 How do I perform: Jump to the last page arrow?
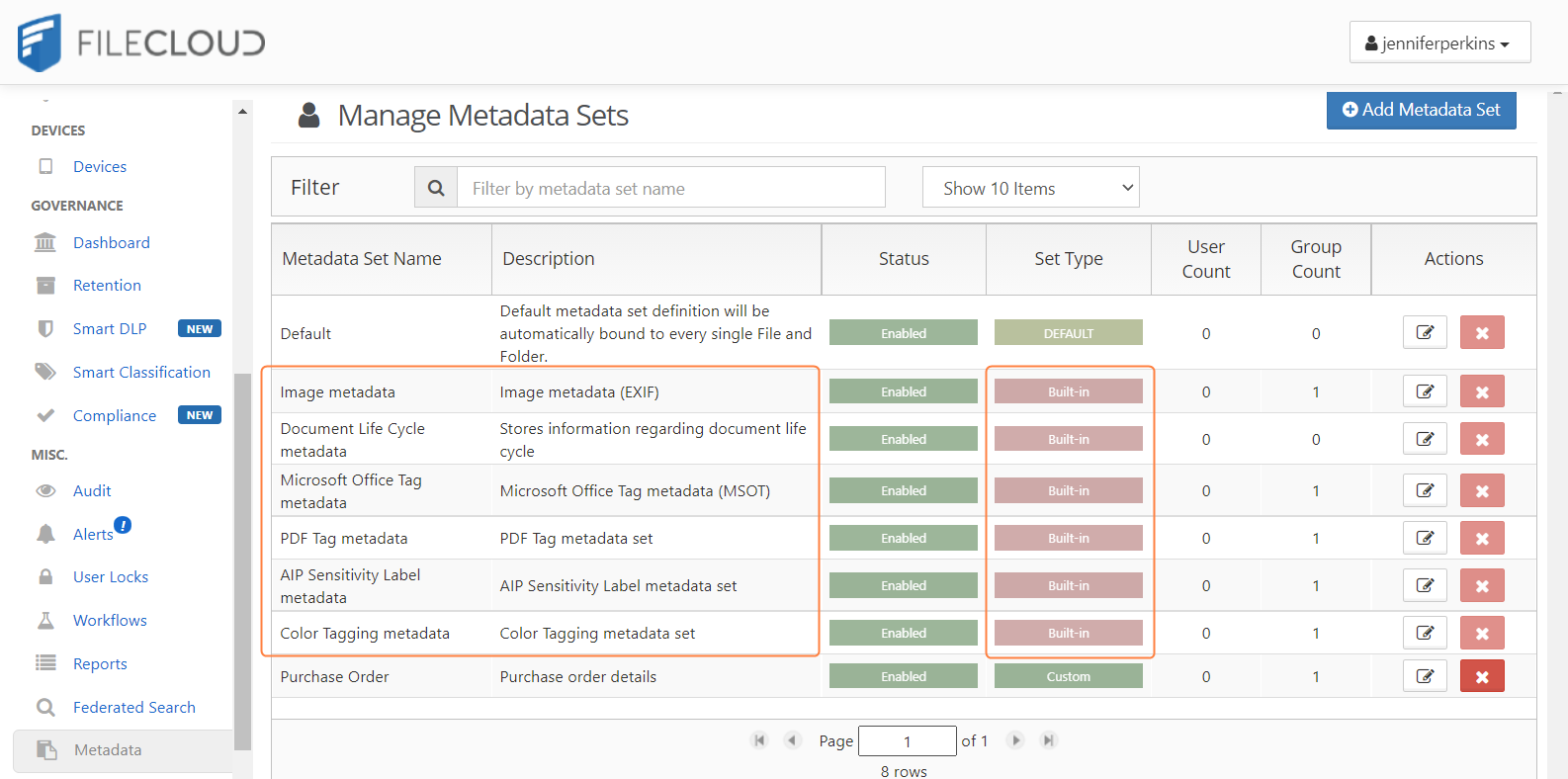[x=1049, y=740]
